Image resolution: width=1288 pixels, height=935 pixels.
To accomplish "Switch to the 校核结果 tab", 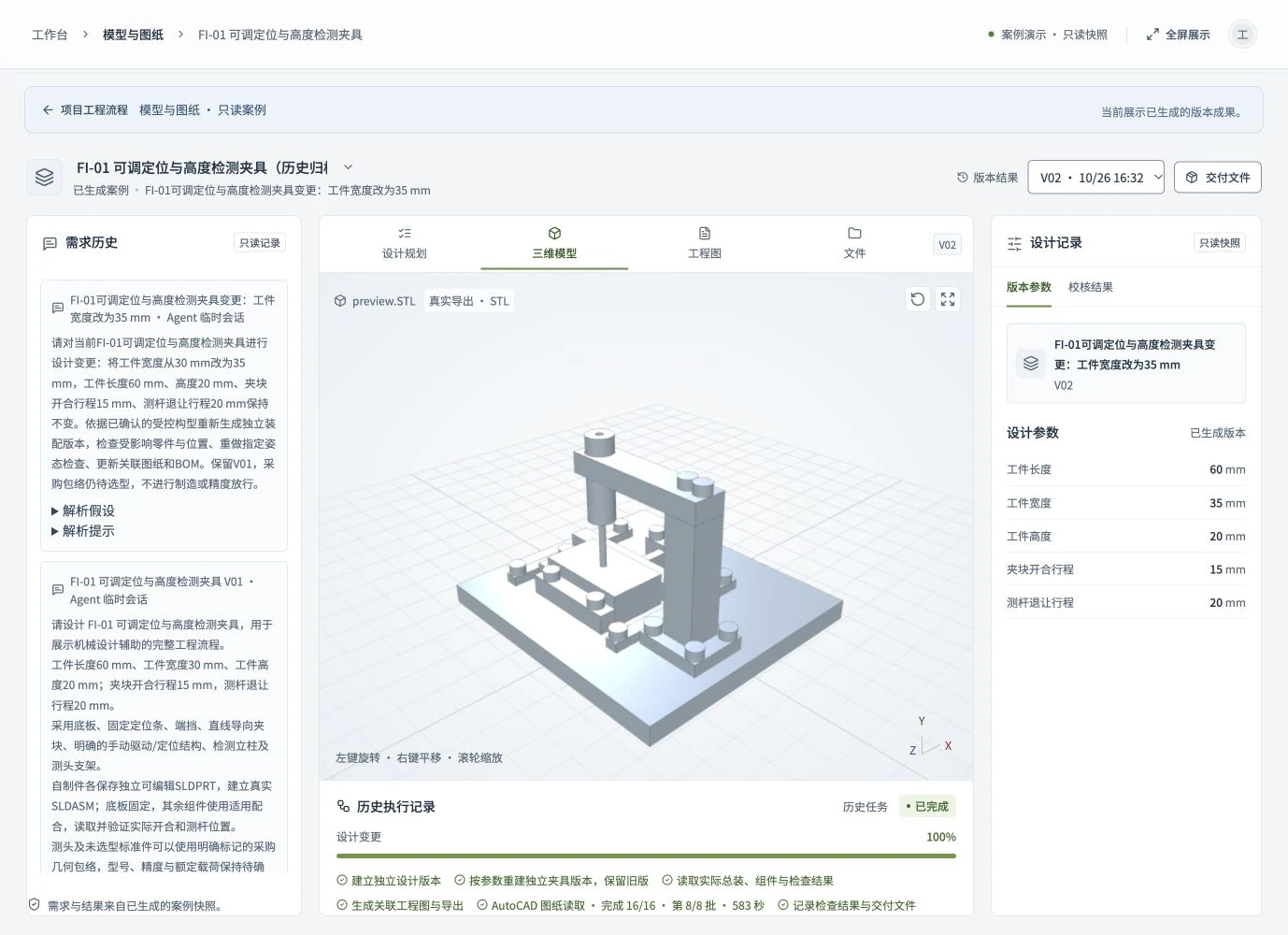I will coord(1091,287).
